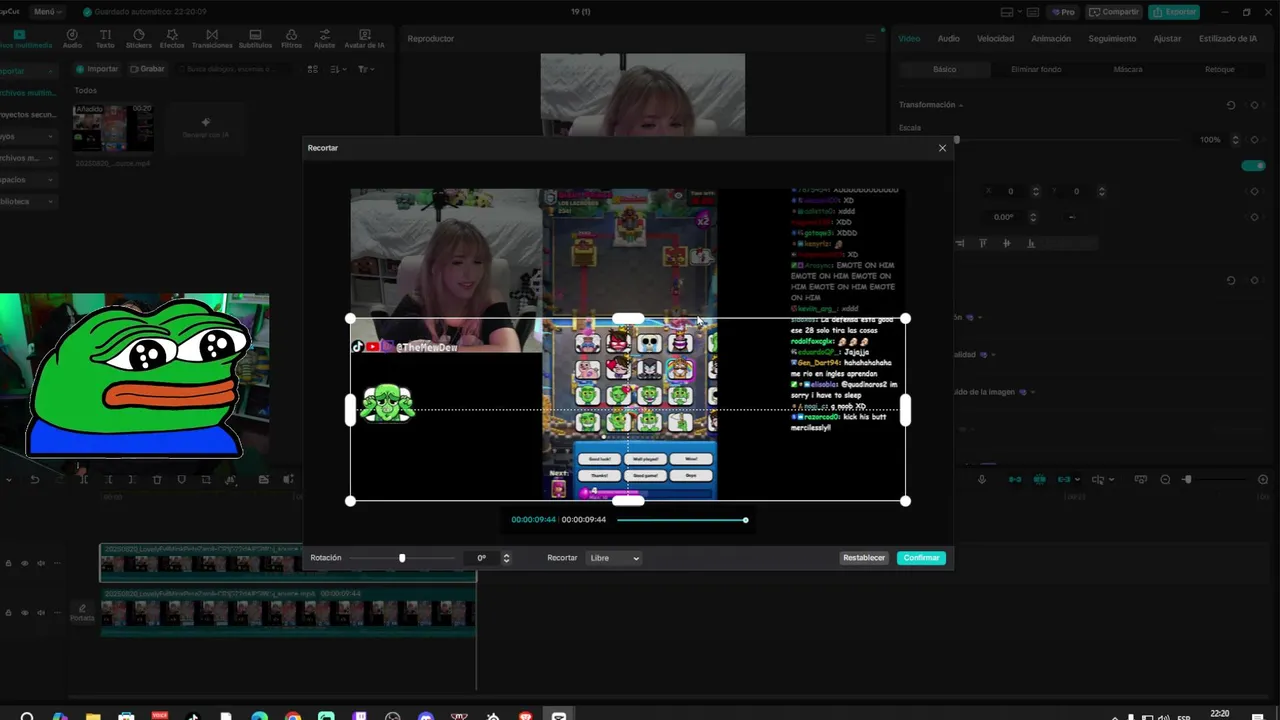Collapse the Transformación section
Screen dimensions: 1280x720
[961, 105]
